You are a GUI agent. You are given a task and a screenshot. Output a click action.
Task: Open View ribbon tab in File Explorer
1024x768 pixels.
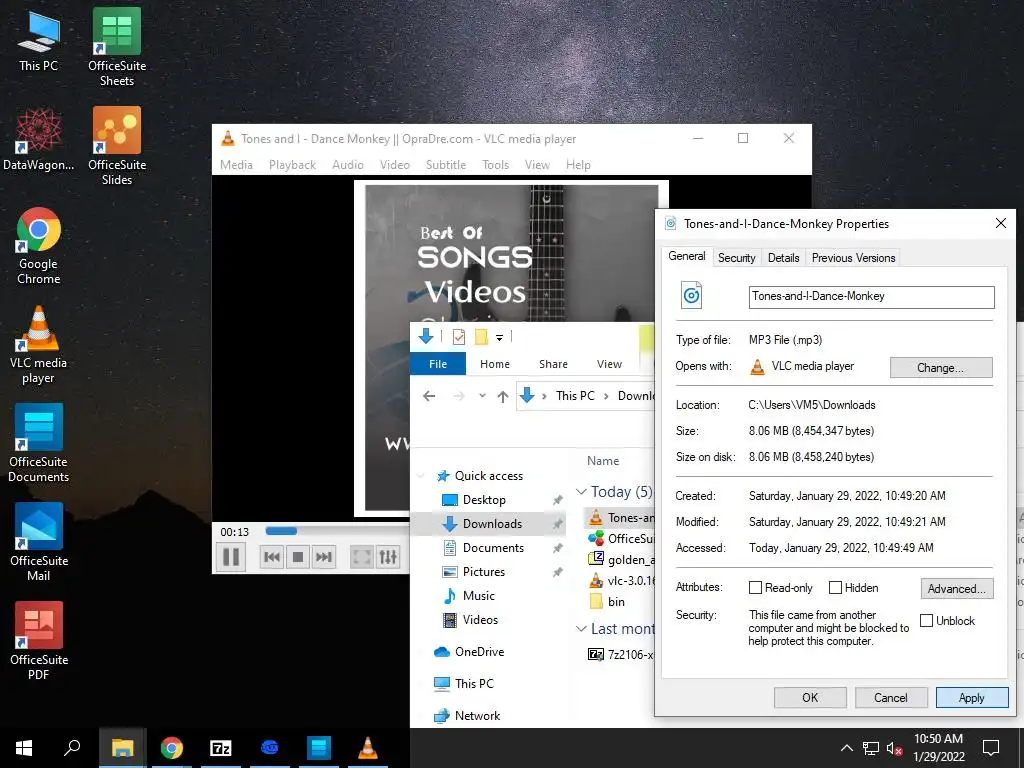(609, 364)
